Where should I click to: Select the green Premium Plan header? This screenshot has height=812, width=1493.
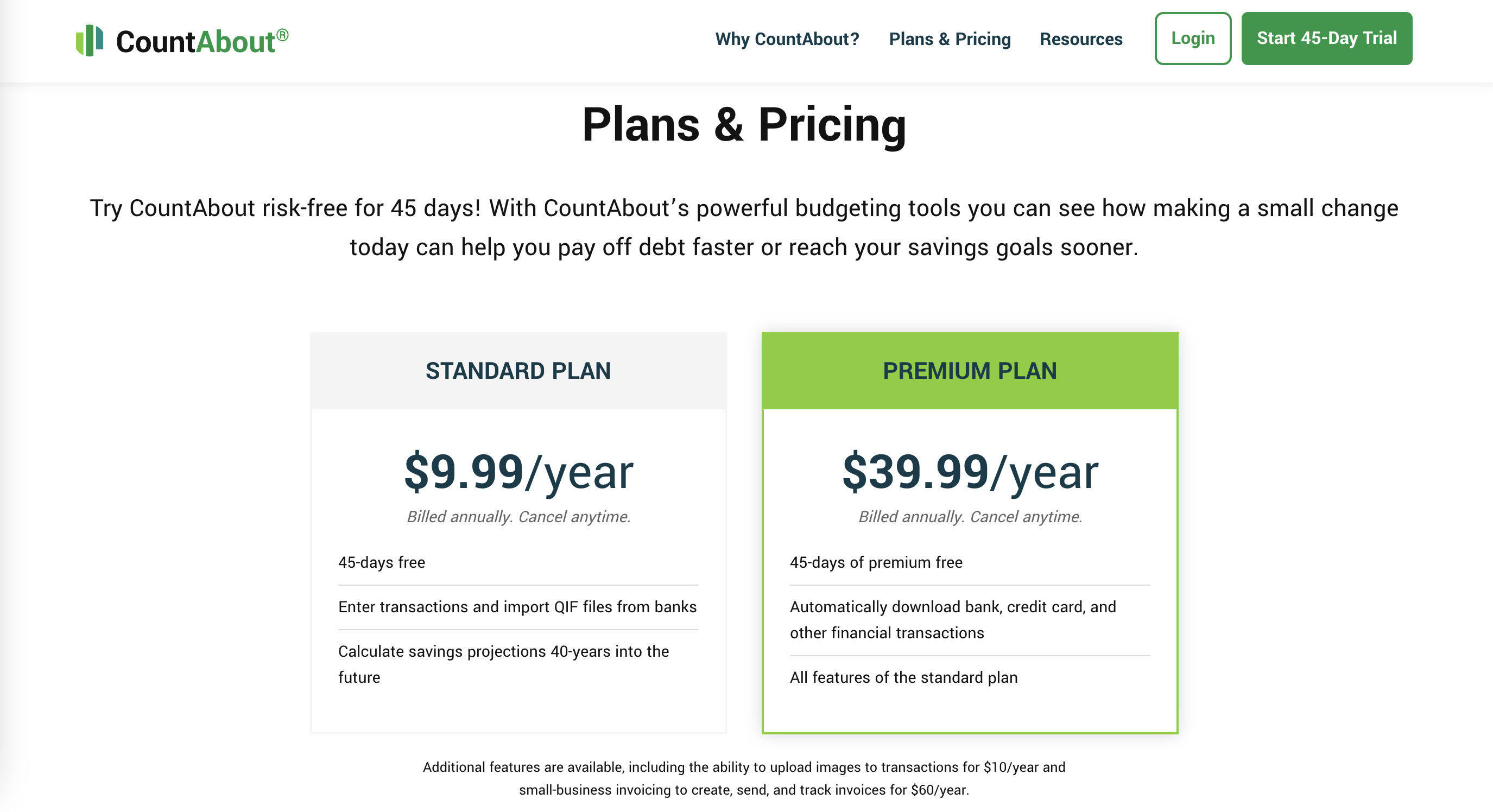(x=969, y=371)
